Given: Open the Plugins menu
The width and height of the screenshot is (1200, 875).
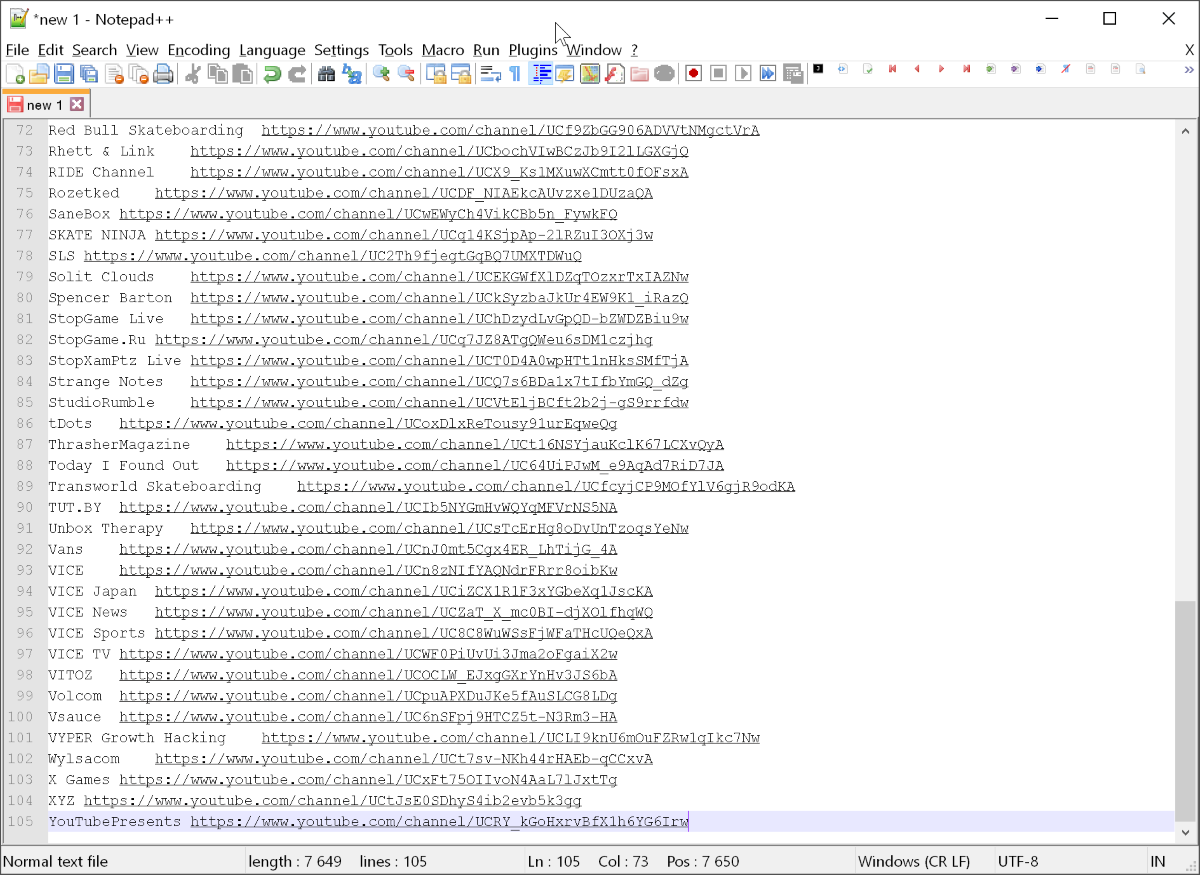Looking at the screenshot, I should [x=533, y=50].
